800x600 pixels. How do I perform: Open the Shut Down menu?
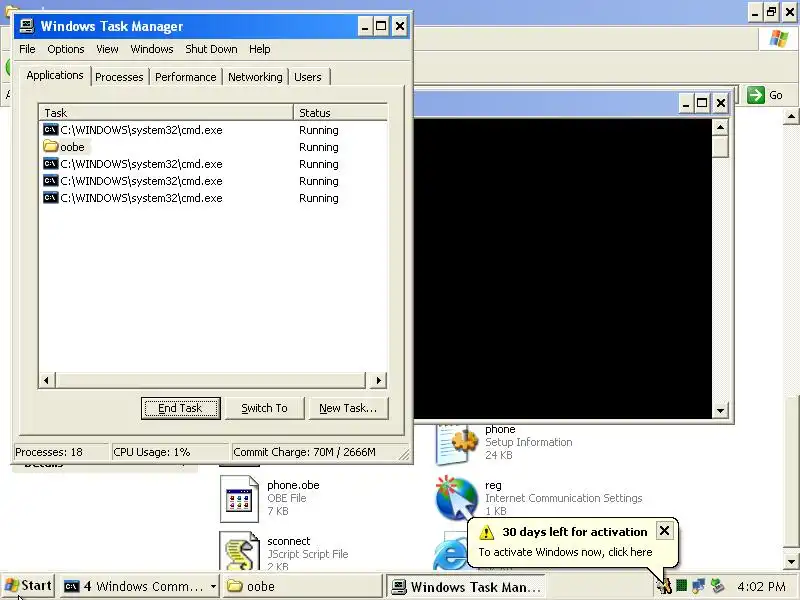point(211,49)
